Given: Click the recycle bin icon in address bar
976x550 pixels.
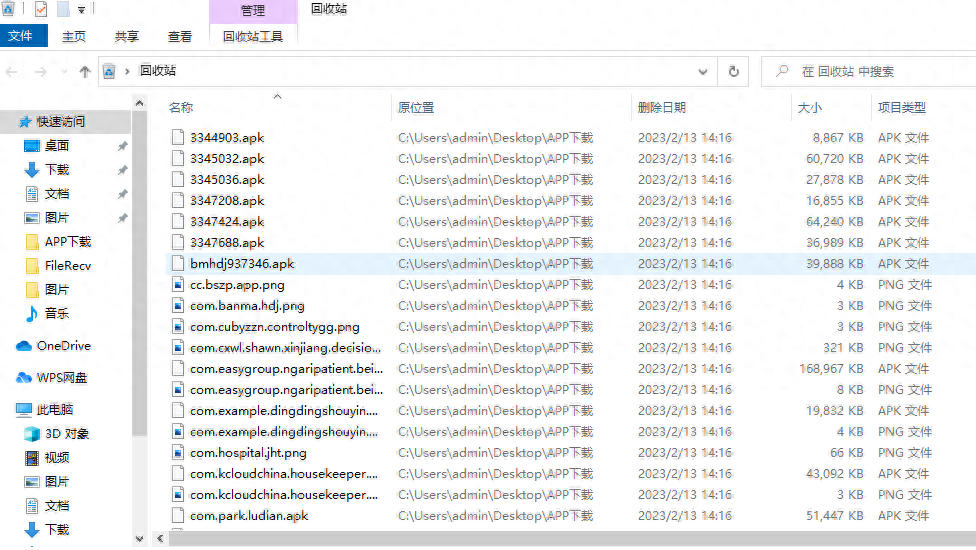Looking at the screenshot, I should tap(109, 72).
